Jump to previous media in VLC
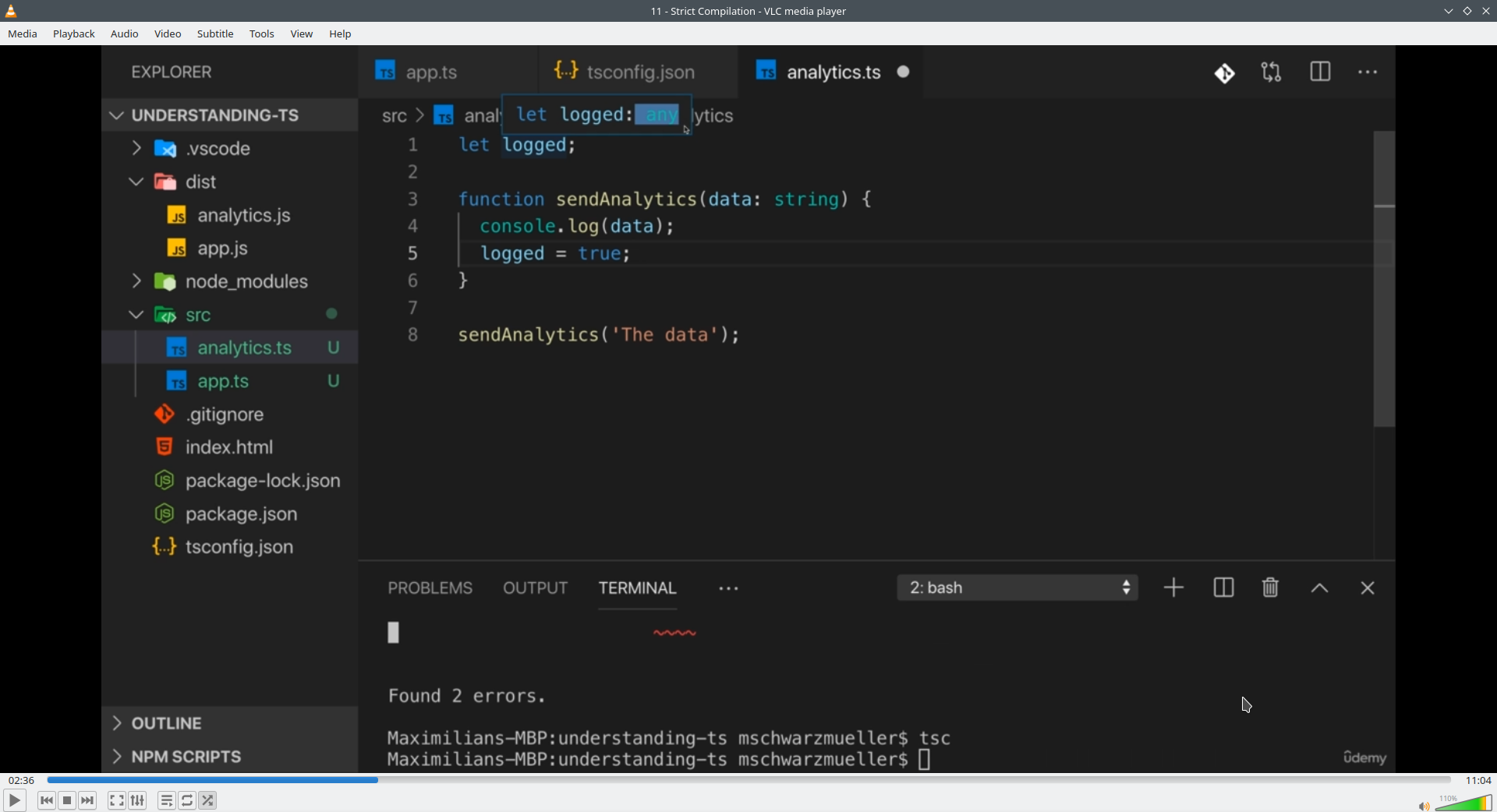This screenshot has width=1497, height=812. pos(47,800)
